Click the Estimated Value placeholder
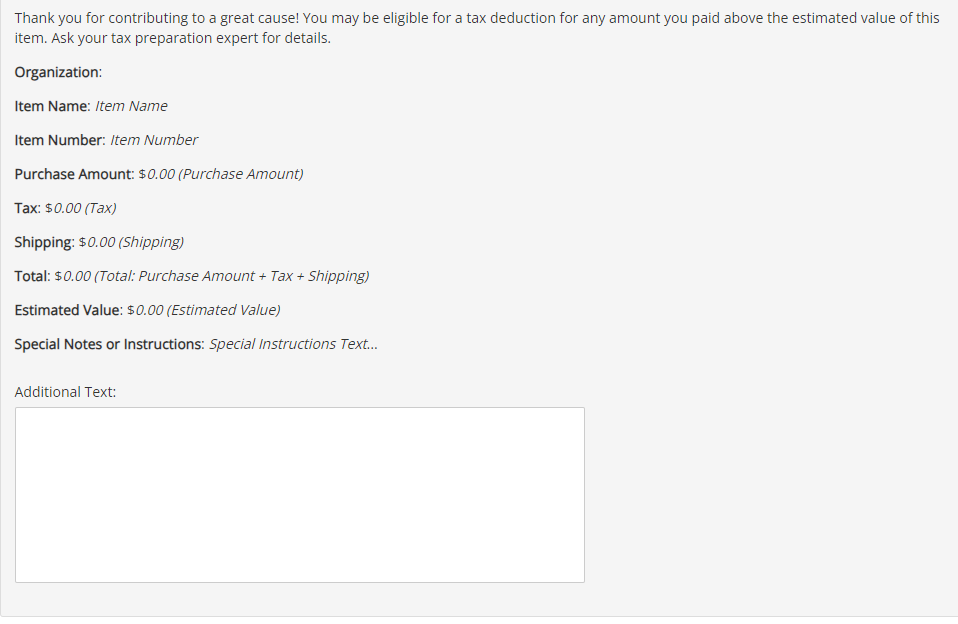 (x=204, y=310)
